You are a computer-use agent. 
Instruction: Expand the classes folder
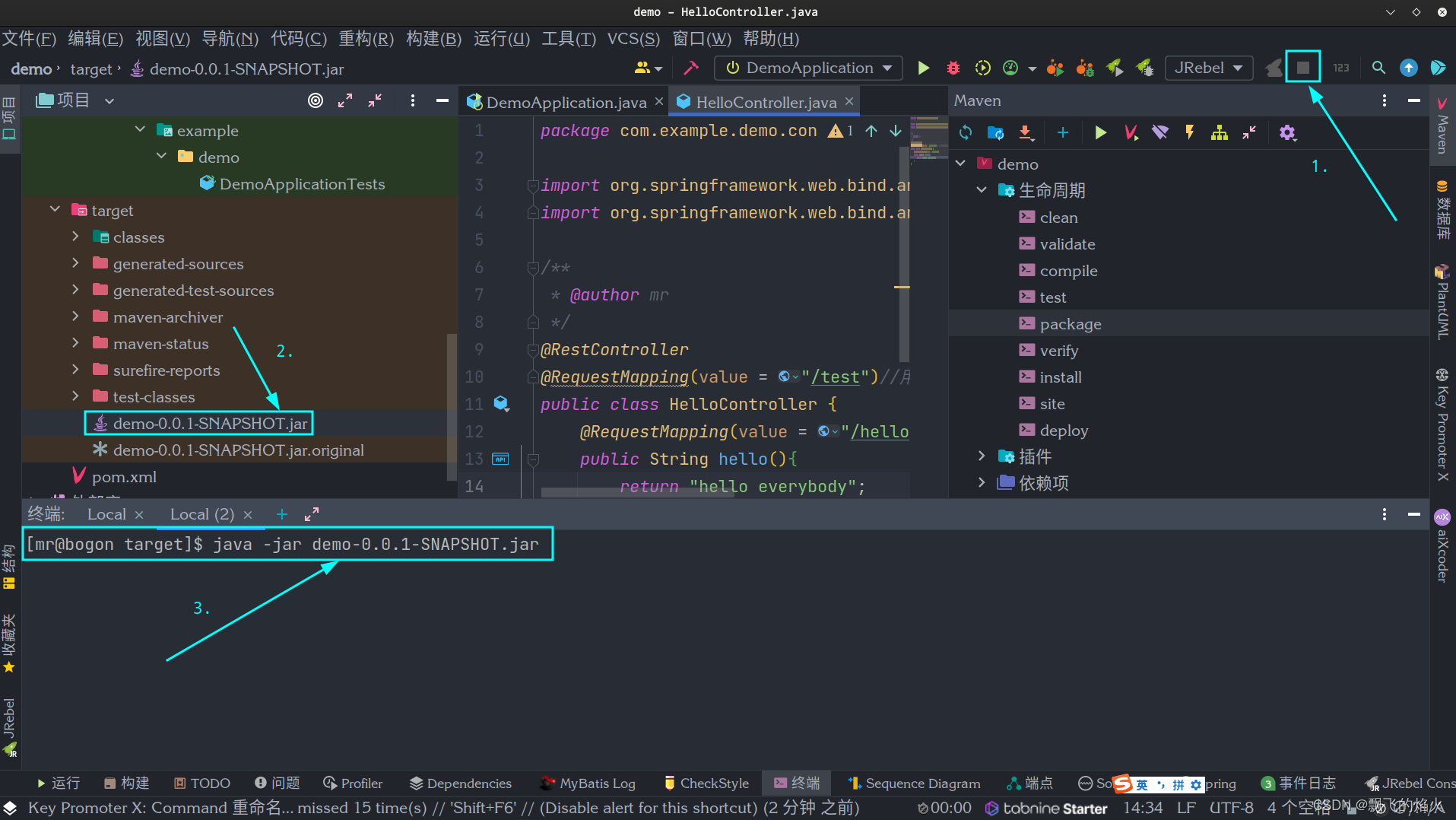tap(75, 237)
